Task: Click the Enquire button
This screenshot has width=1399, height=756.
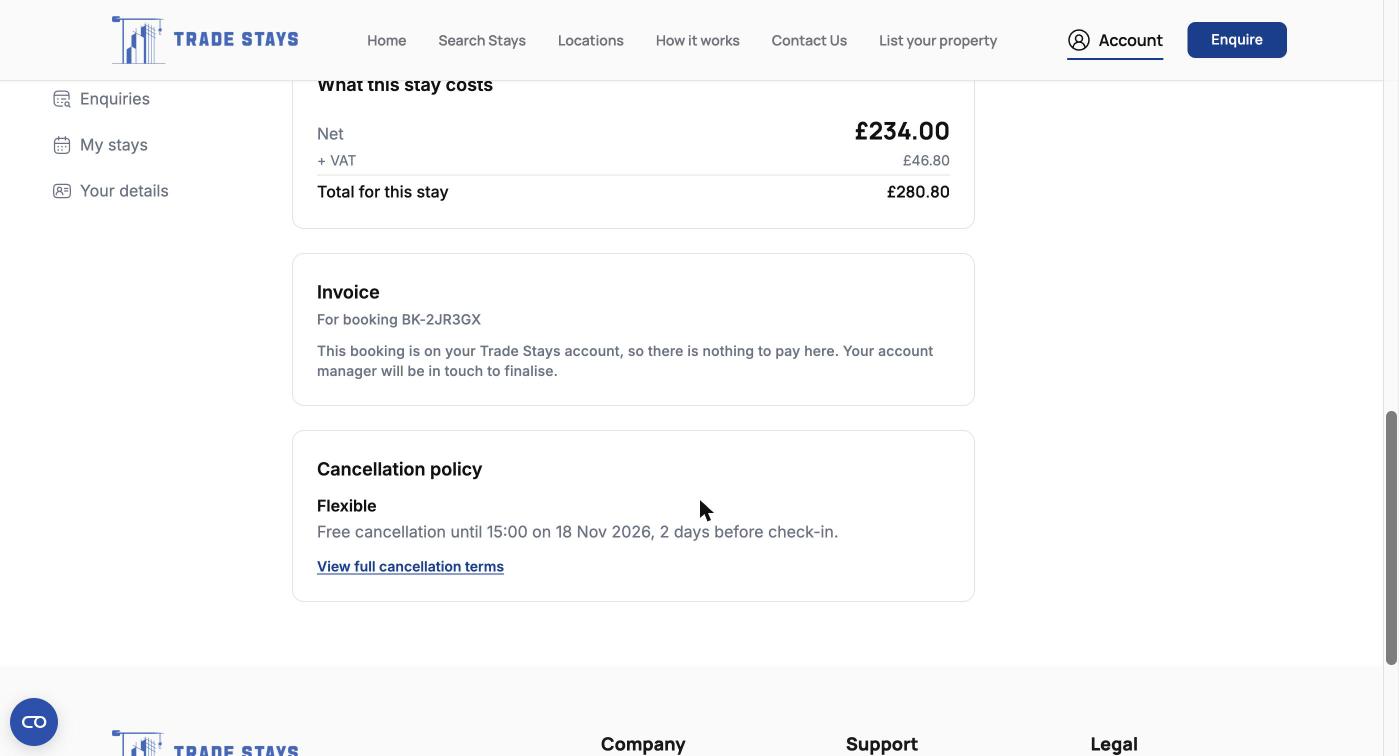Action: click(1237, 40)
